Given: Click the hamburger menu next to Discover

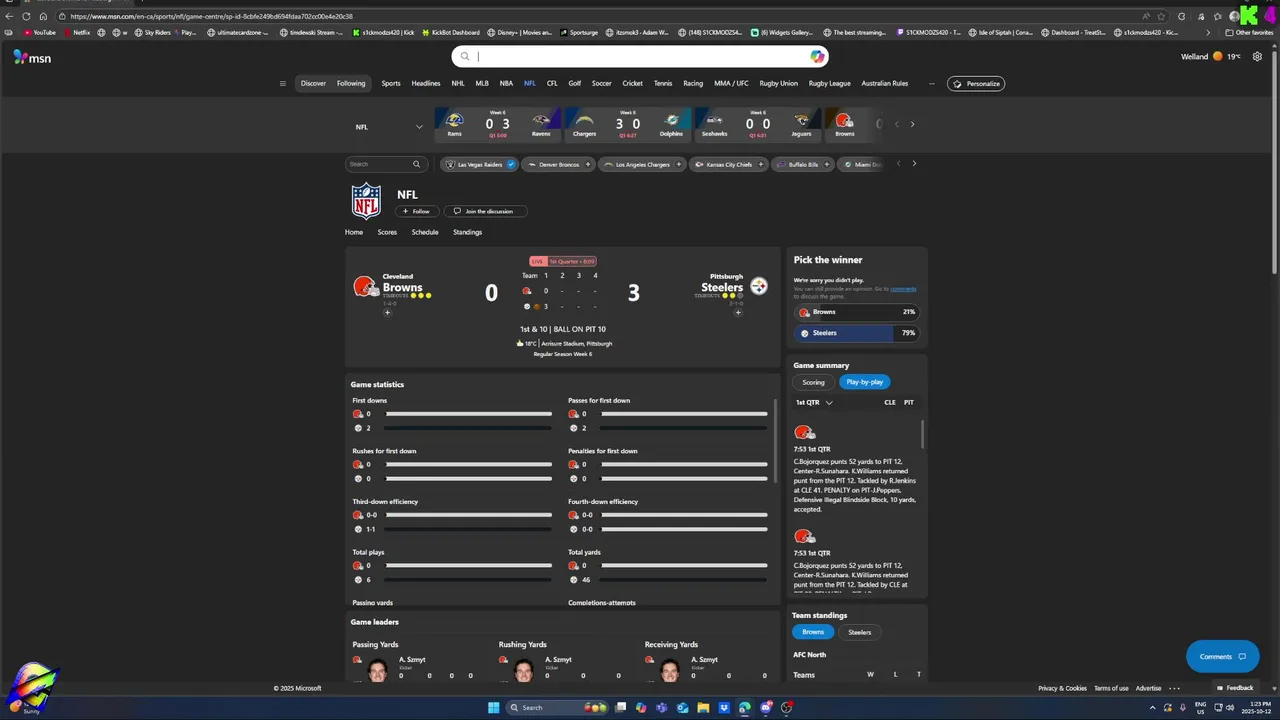Looking at the screenshot, I should (283, 84).
